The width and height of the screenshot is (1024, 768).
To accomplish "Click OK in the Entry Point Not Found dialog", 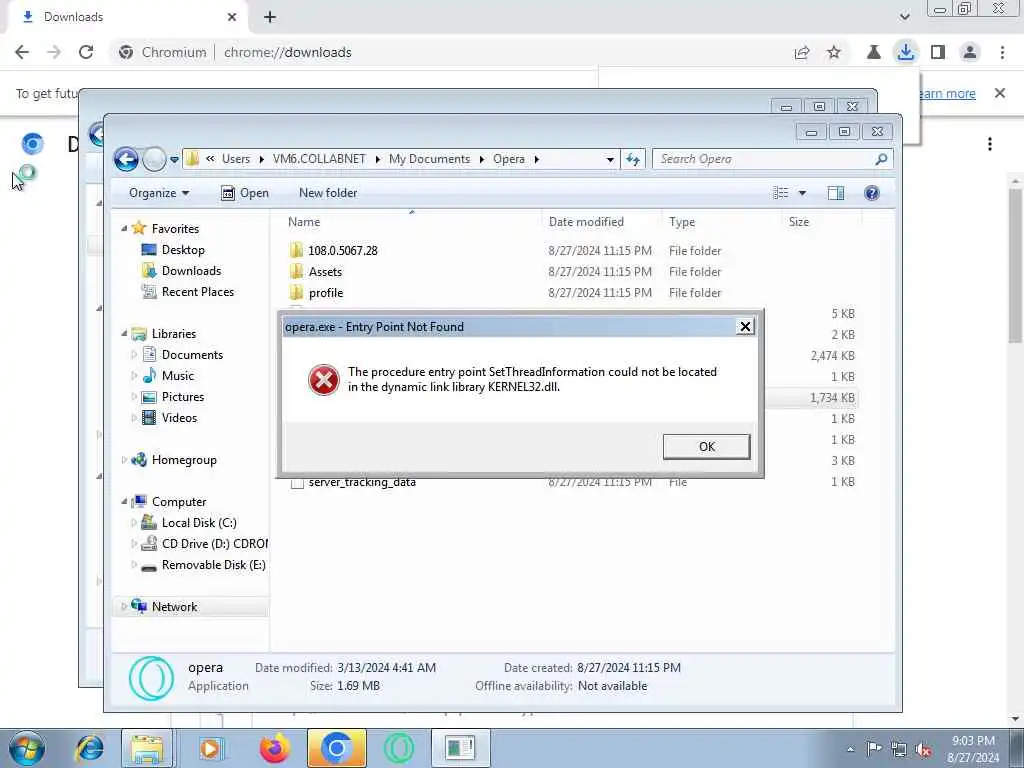I will pyautogui.click(x=706, y=447).
